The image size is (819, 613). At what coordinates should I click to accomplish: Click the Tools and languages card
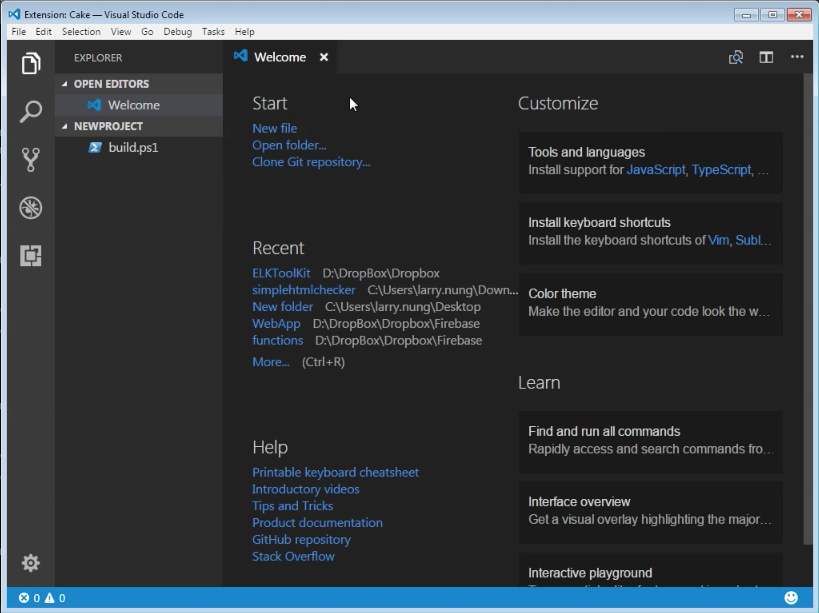click(x=650, y=162)
